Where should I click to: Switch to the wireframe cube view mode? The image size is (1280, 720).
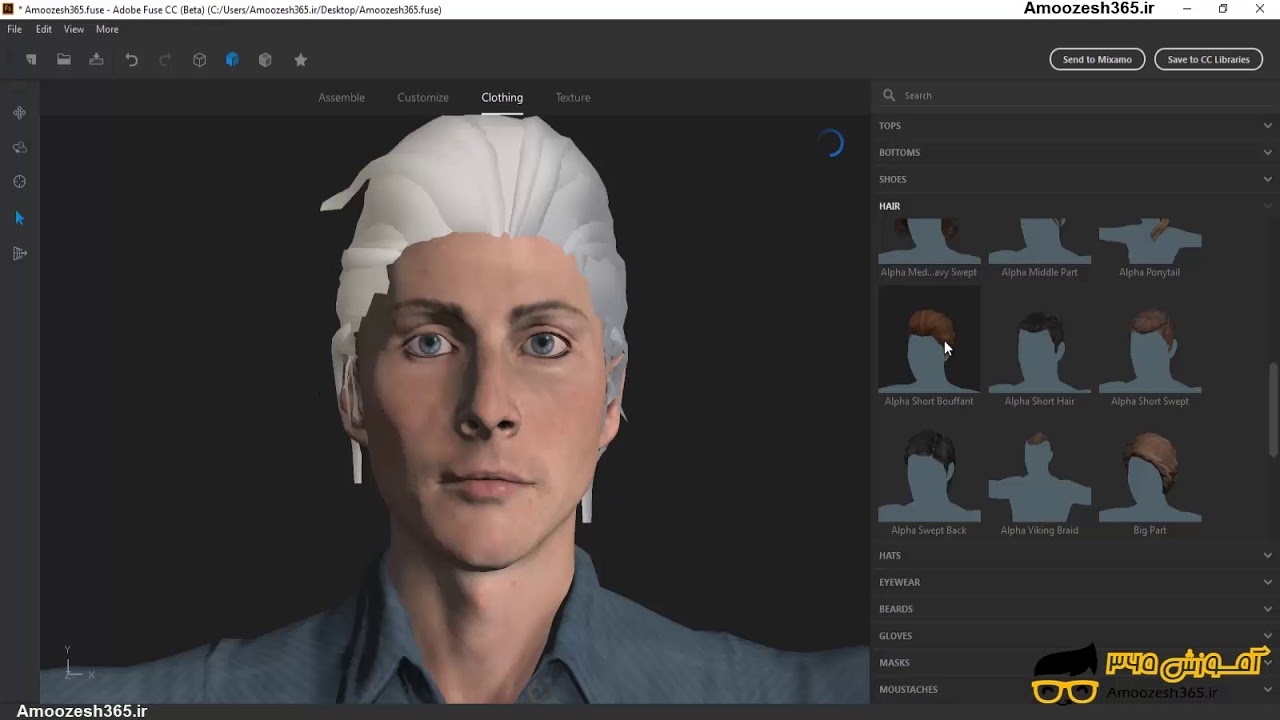200,60
